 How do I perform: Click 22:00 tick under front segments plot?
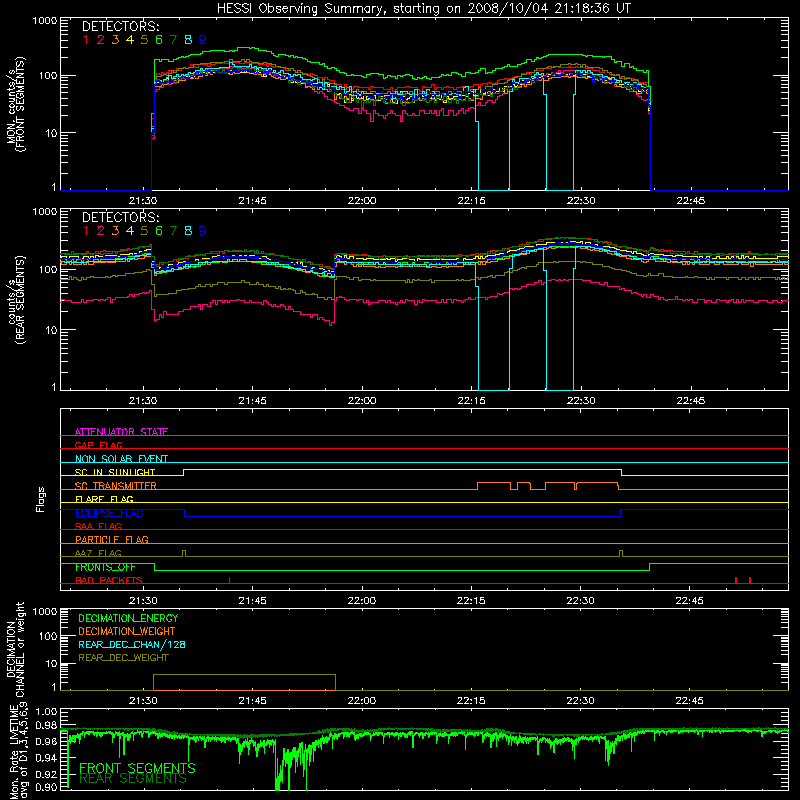(x=362, y=201)
